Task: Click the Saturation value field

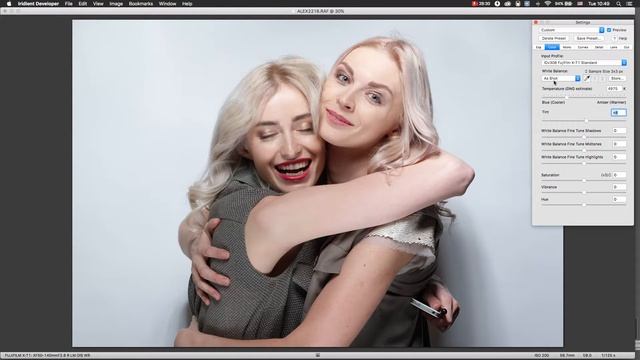Action: [619, 175]
